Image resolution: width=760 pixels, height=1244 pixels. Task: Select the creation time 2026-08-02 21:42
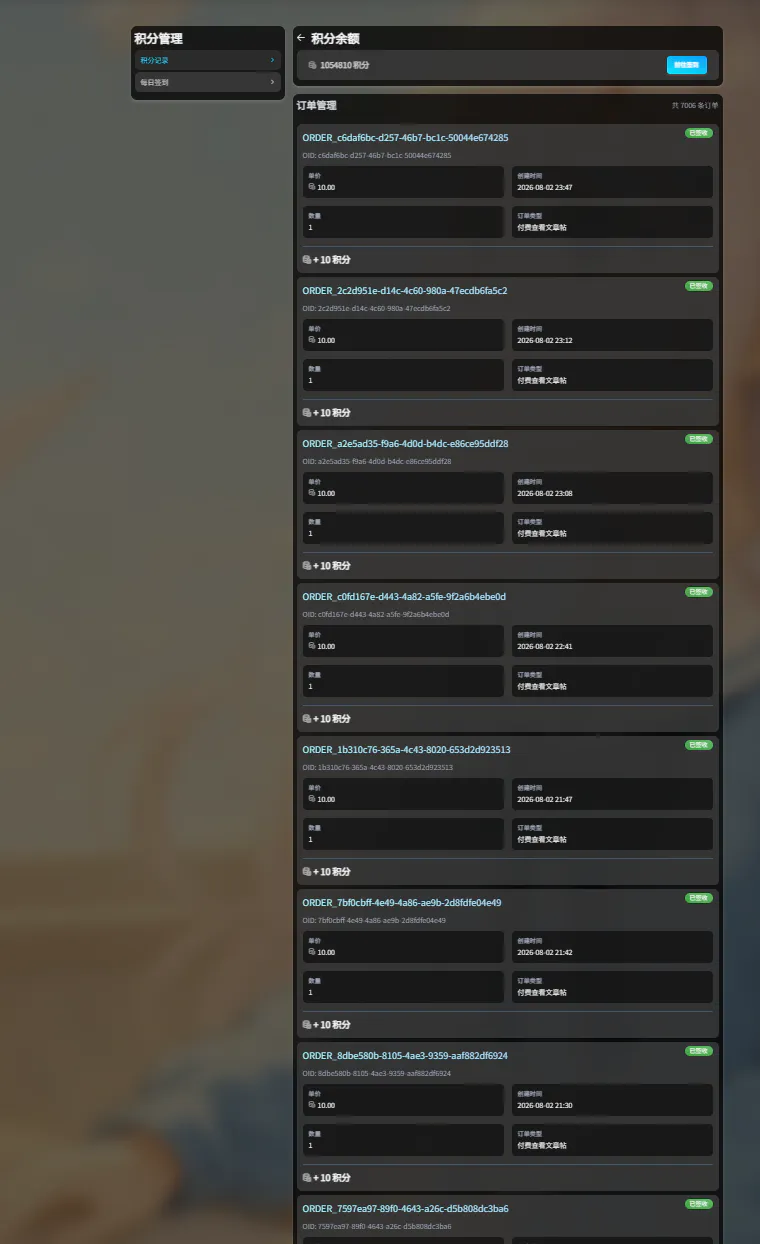(x=545, y=952)
